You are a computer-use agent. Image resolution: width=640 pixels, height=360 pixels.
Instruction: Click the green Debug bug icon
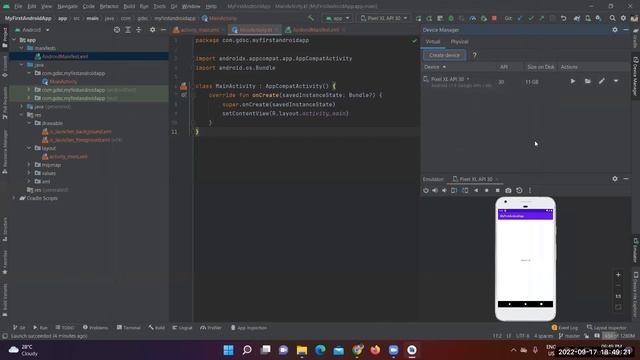point(451,18)
